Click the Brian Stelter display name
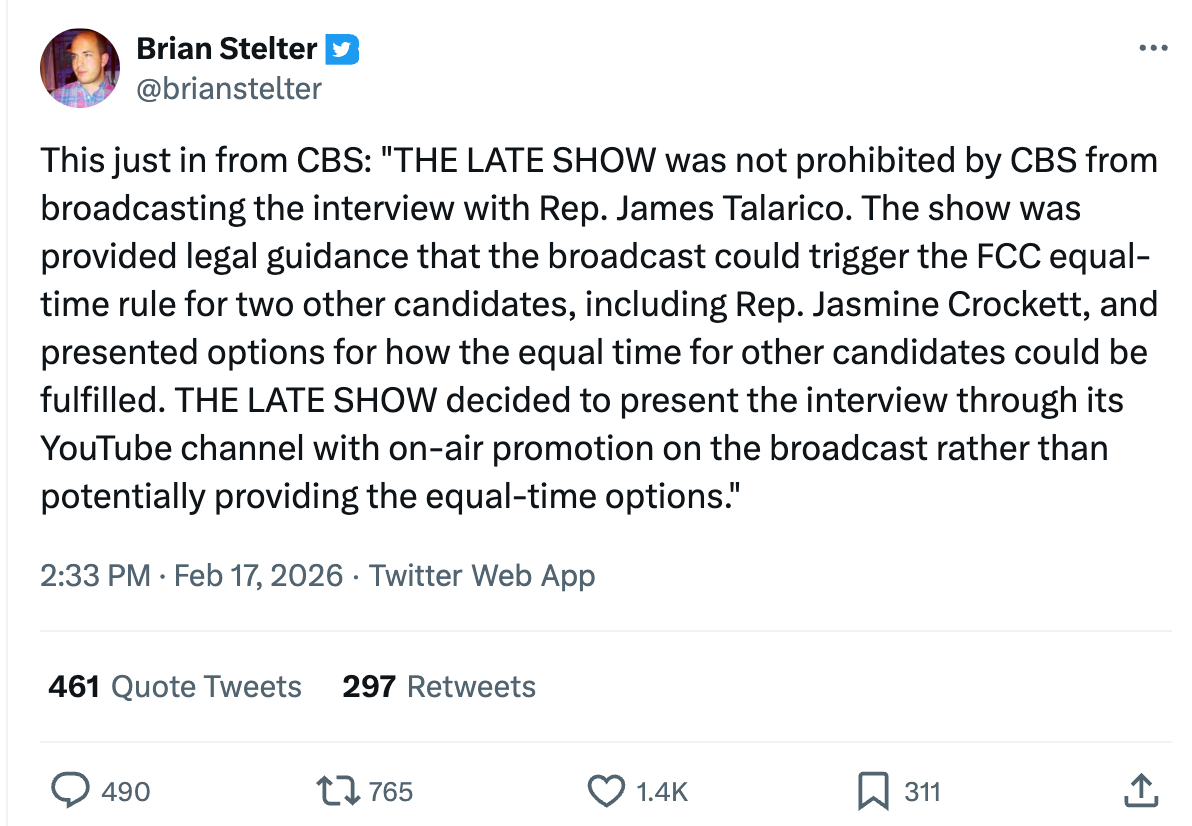Screen dimensions: 1192x826 (226, 48)
